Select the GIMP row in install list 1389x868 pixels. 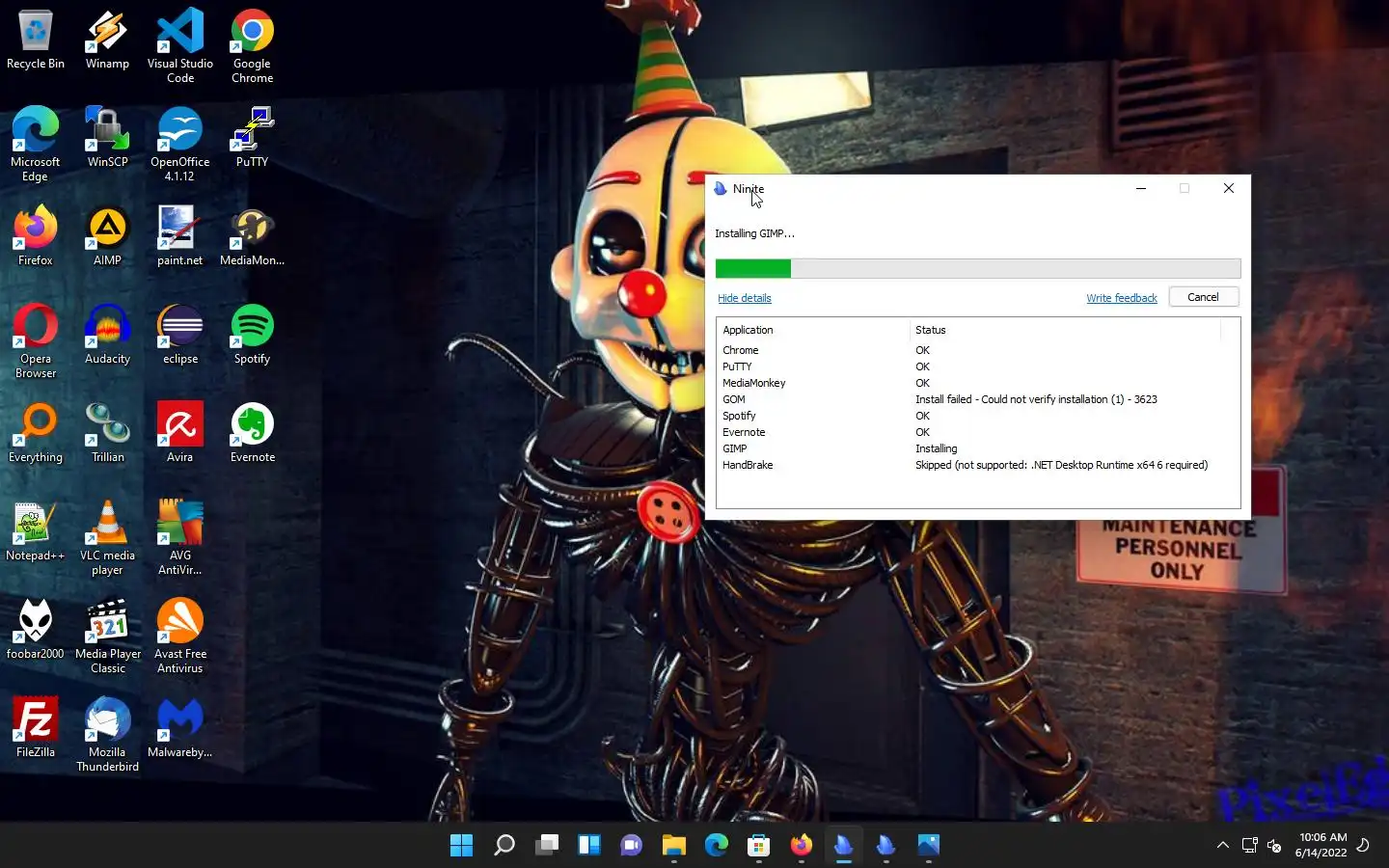pos(978,448)
